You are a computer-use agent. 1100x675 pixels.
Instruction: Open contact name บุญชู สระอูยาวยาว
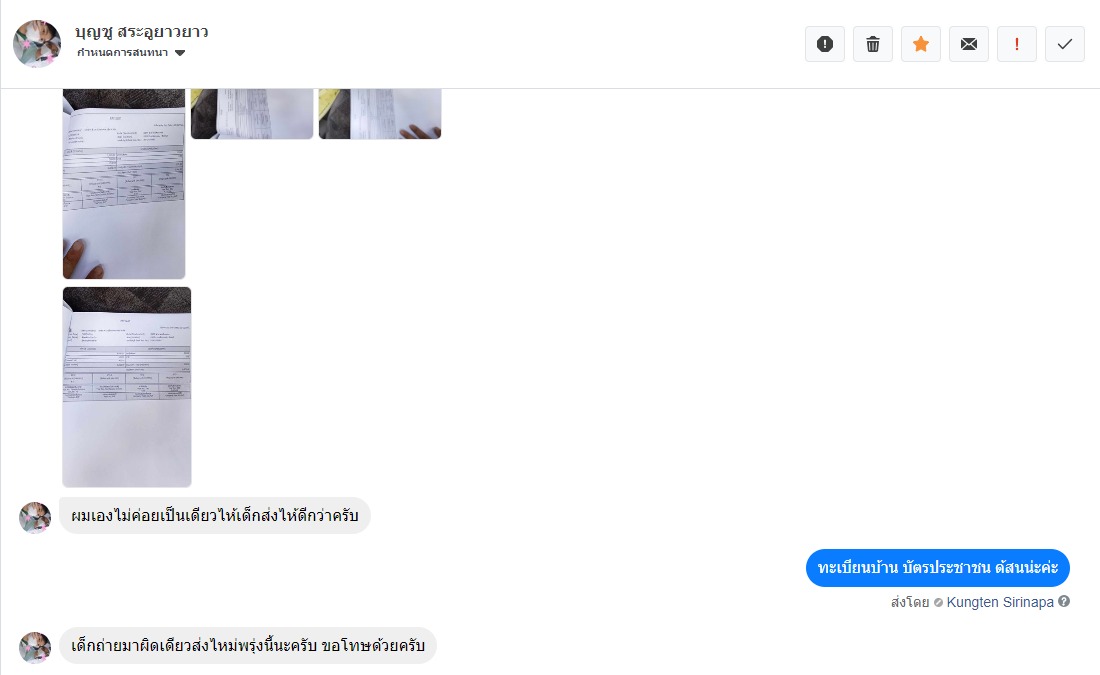tap(142, 32)
